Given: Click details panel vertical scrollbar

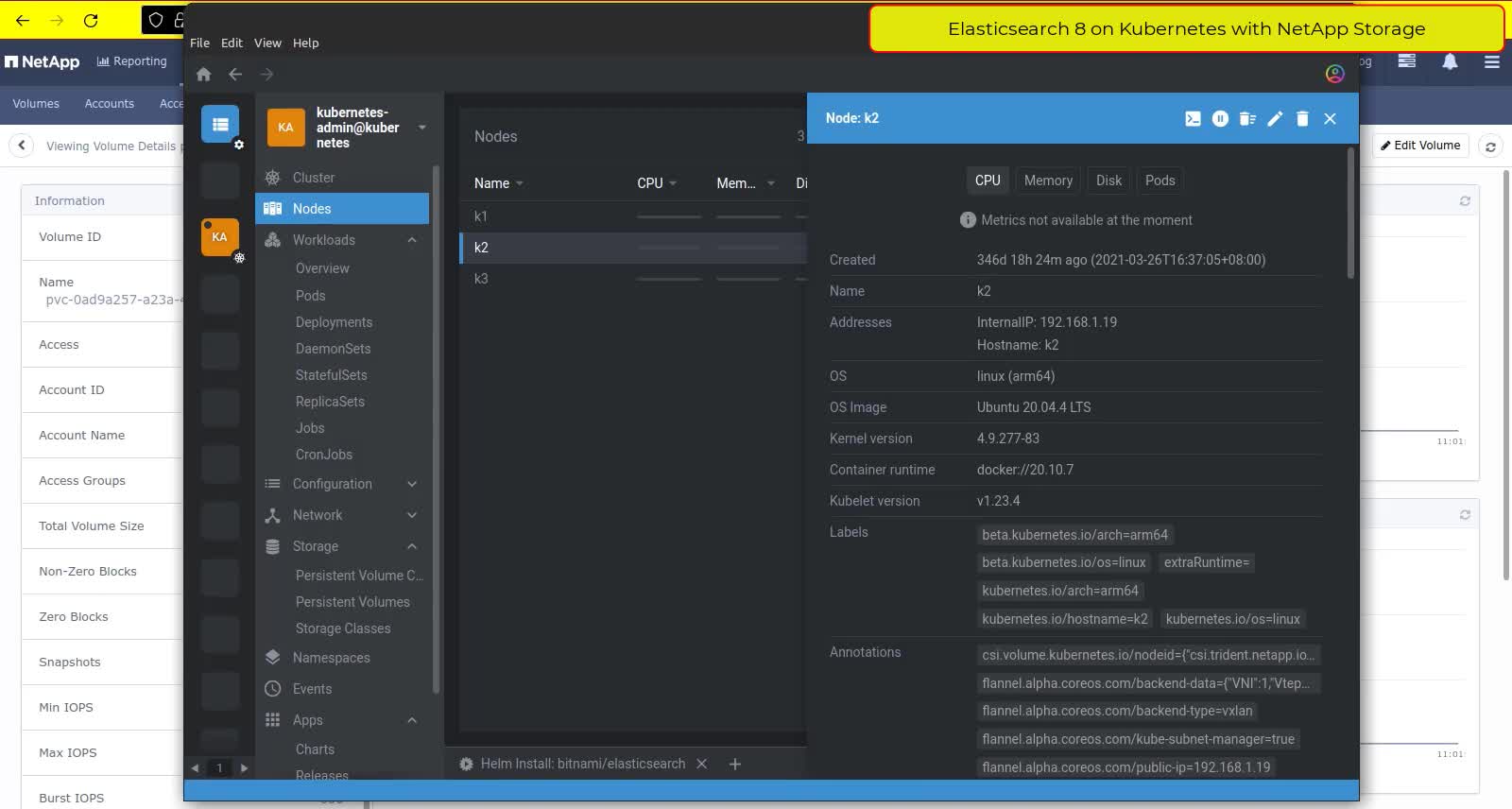Looking at the screenshot, I should [1350, 213].
